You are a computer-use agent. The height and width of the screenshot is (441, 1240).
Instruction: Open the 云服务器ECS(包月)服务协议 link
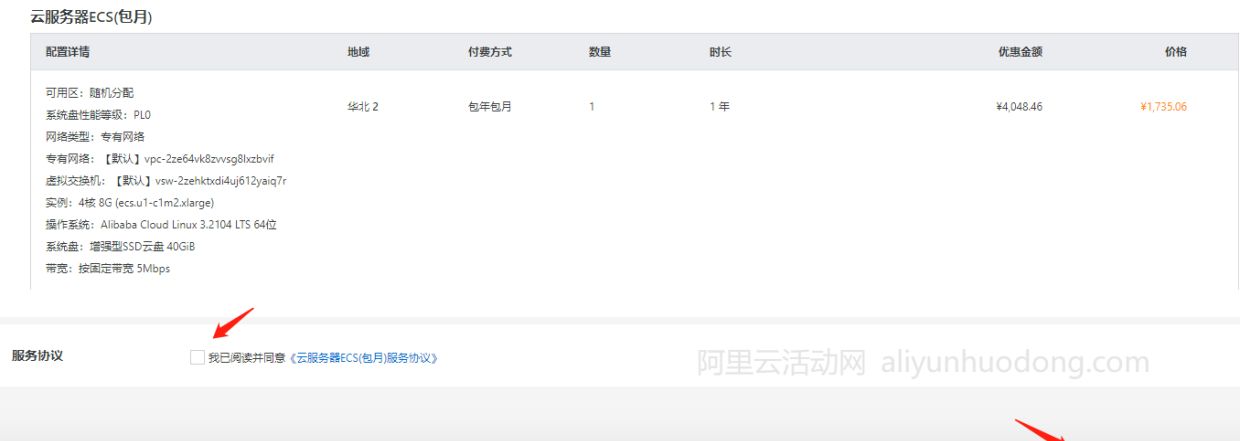tap(363, 357)
